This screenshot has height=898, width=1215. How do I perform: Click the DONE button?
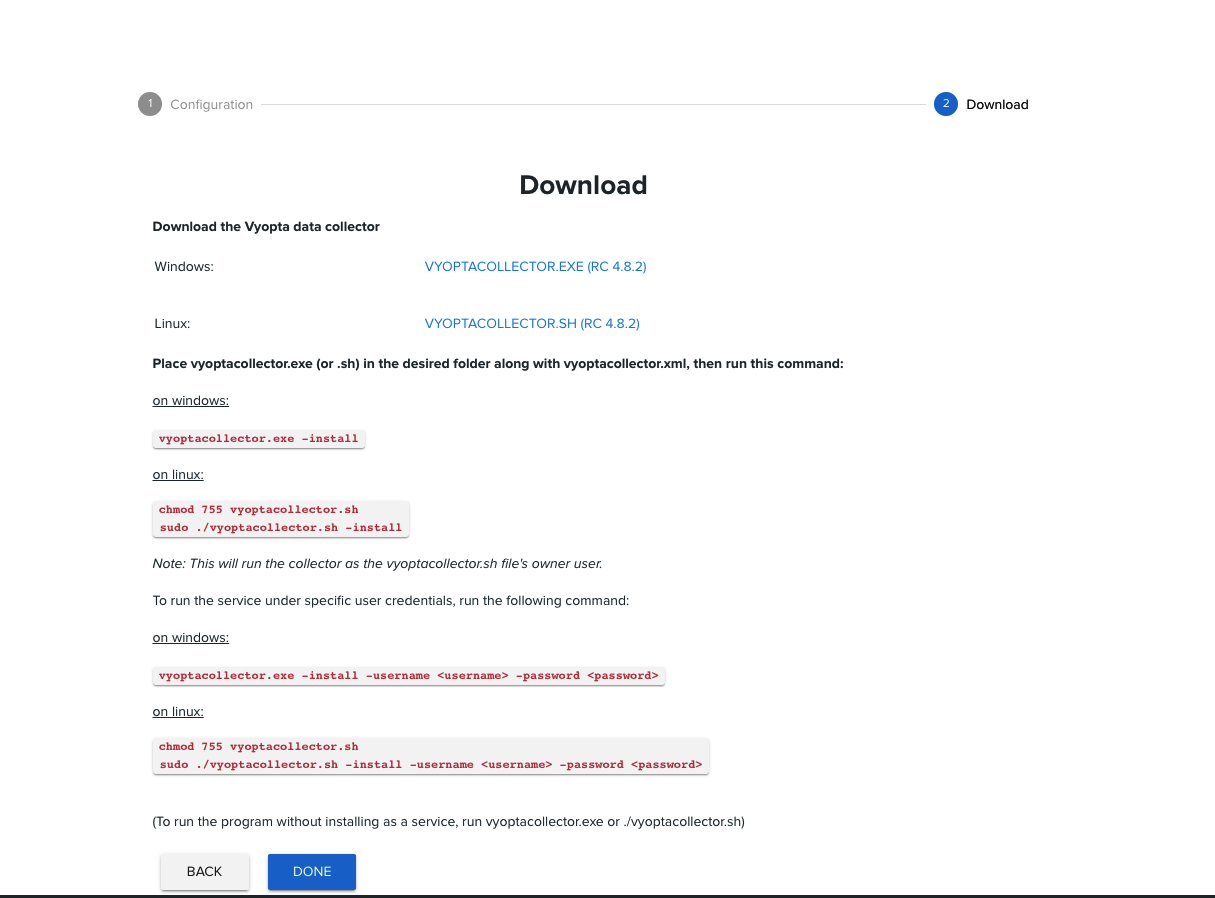312,871
